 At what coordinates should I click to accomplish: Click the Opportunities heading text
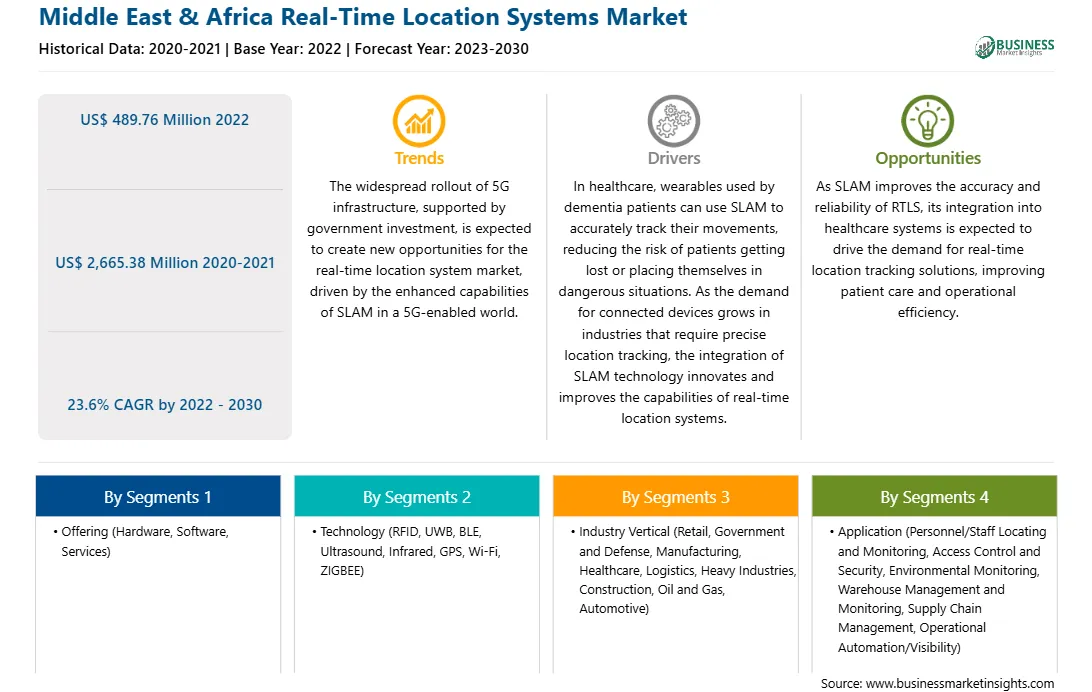tap(928, 158)
